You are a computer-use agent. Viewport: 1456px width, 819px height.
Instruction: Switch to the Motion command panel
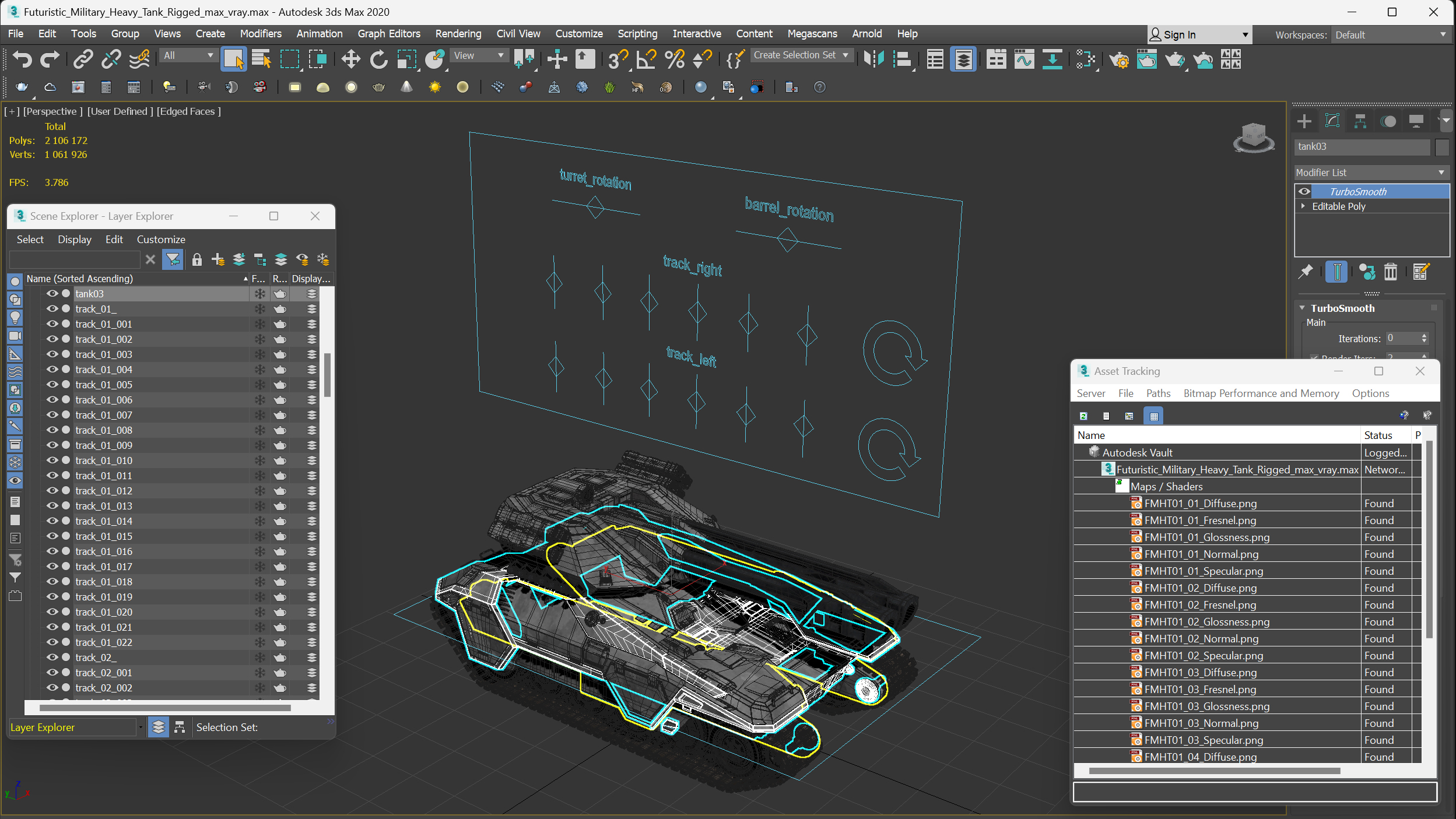[1388, 121]
